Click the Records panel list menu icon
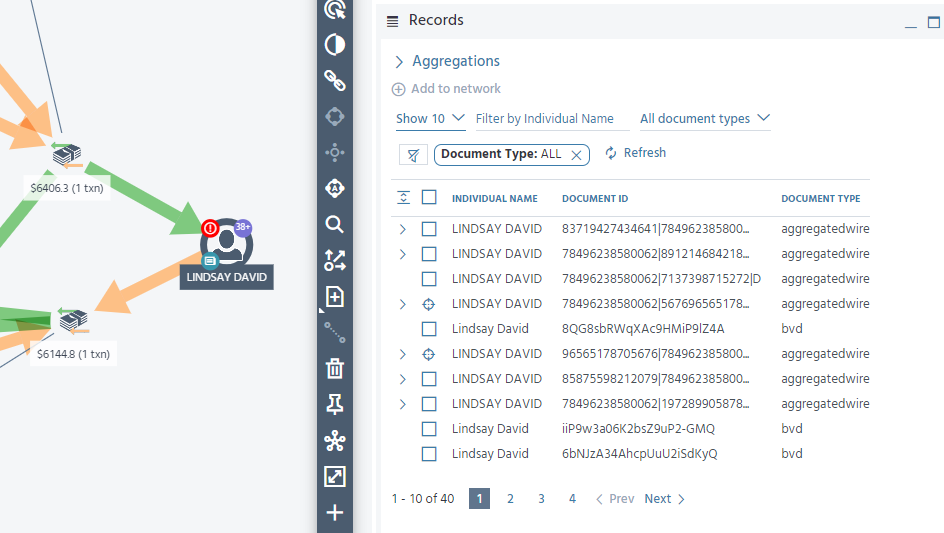Viewport: 944px width, 533px height. 393,21
